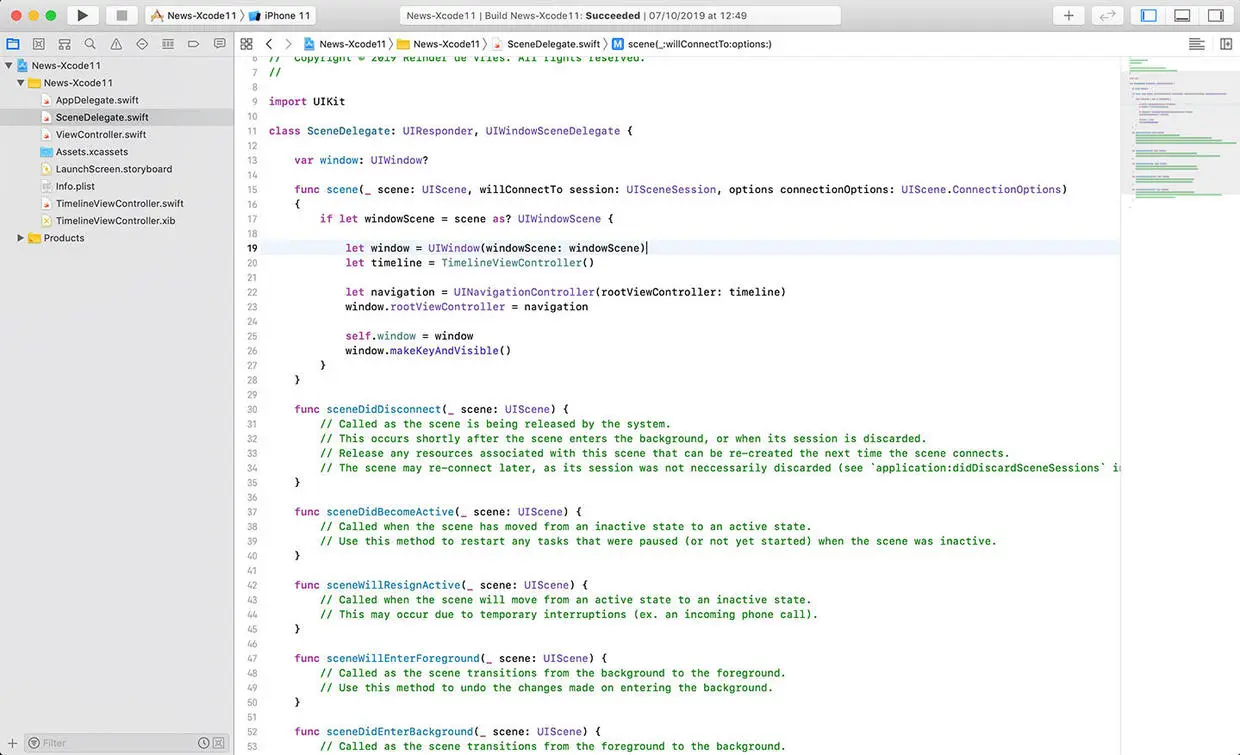The height and width of the screenshot is (755, 1240).
Task: Show only recently modified files filter
Action: 204,743
